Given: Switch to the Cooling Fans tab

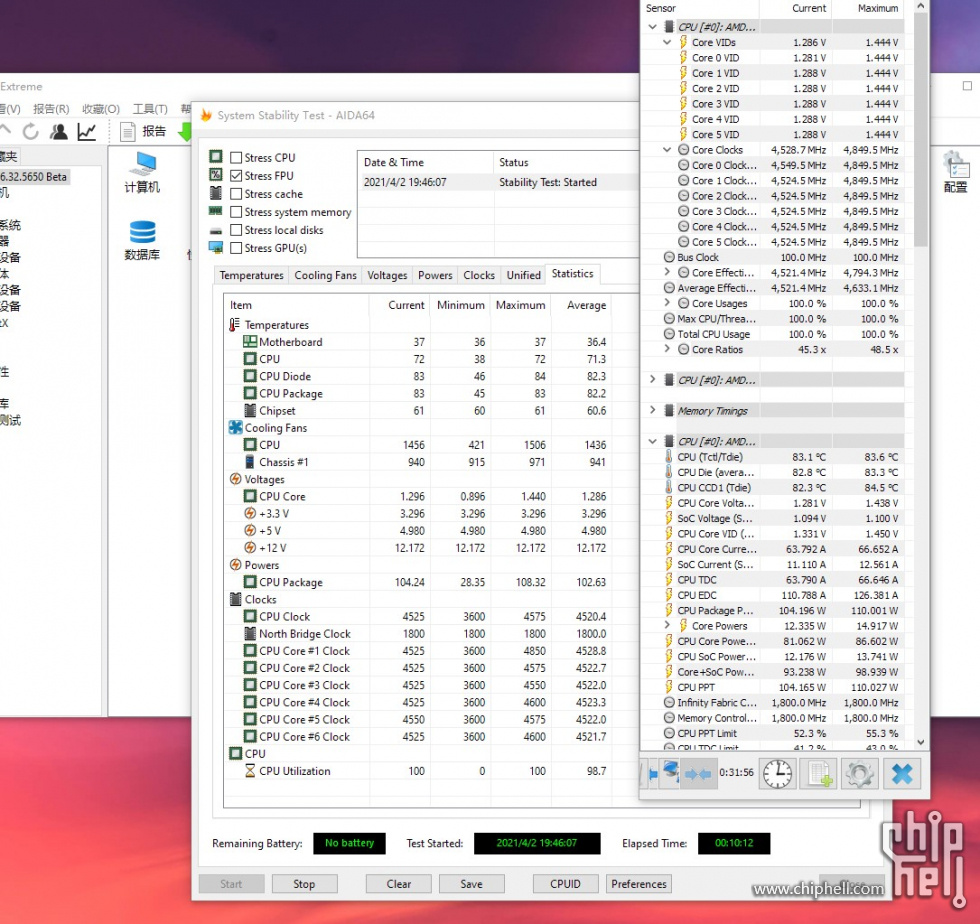Looking at the screenshot, I should pos(325,275).
